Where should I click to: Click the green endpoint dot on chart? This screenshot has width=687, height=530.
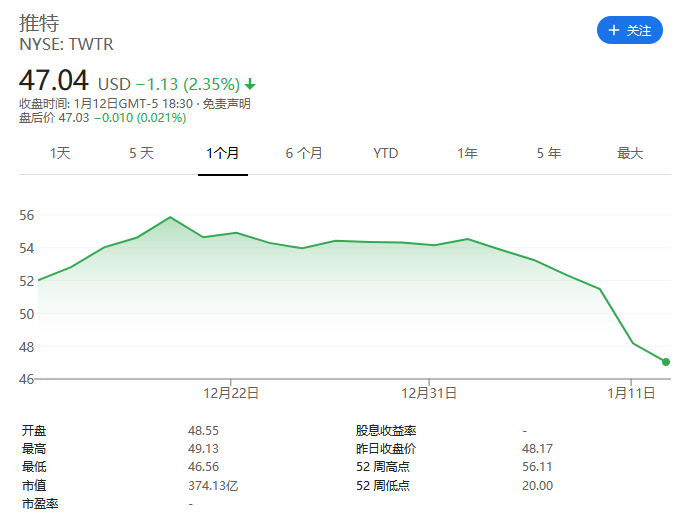click(666, 362)
